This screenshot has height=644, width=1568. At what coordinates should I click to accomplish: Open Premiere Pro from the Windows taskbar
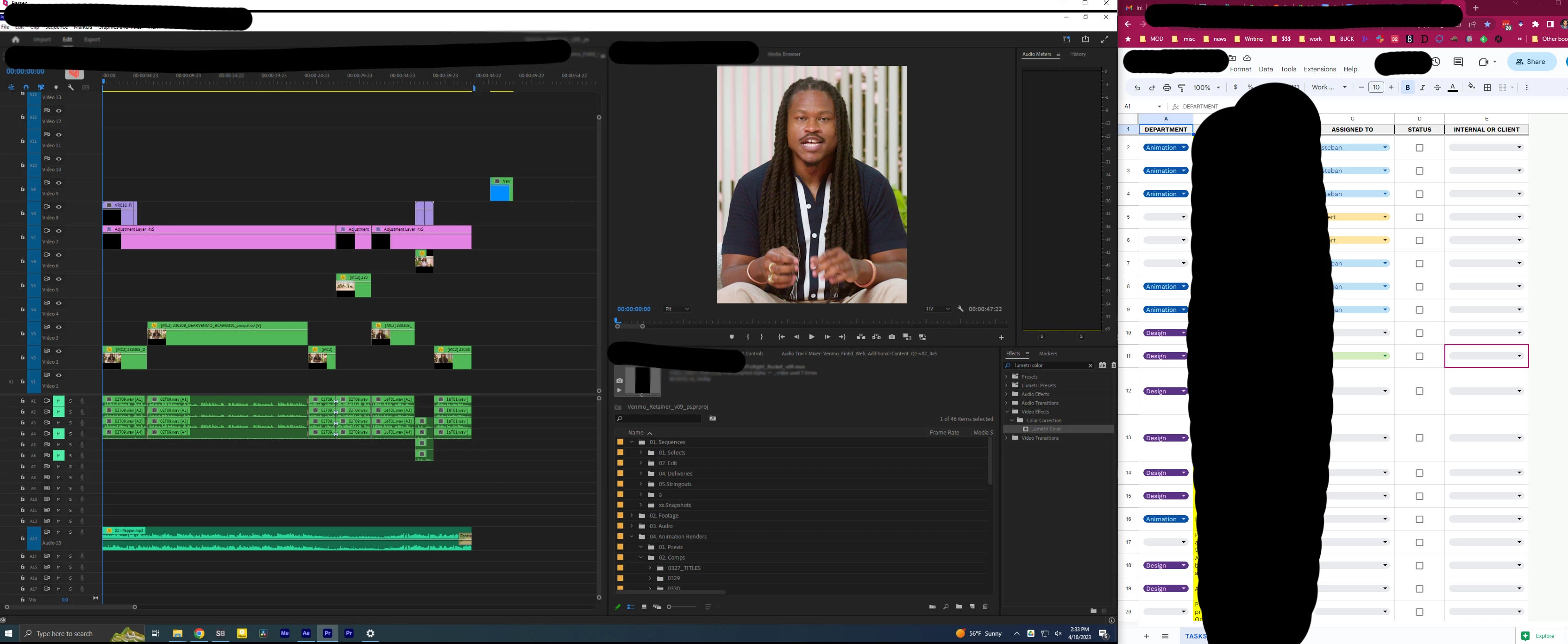tap(327, 633)
